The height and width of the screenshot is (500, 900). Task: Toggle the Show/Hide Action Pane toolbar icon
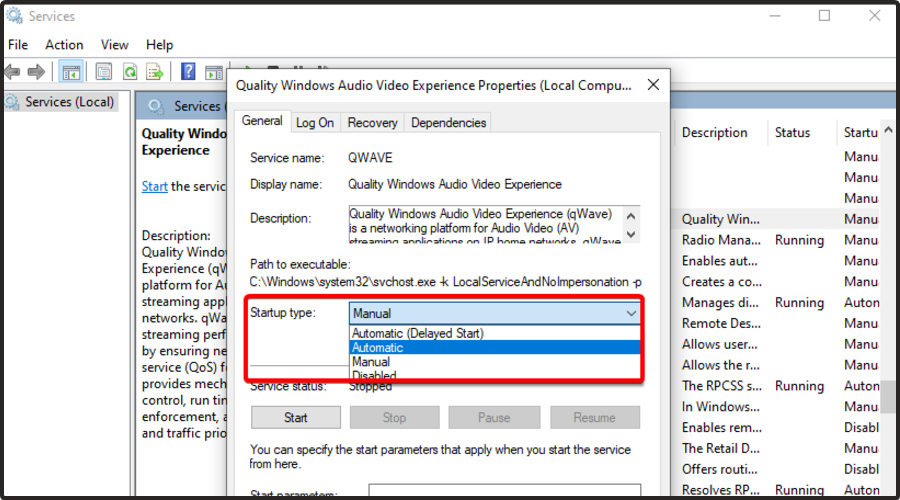click(x=214, y=72)
